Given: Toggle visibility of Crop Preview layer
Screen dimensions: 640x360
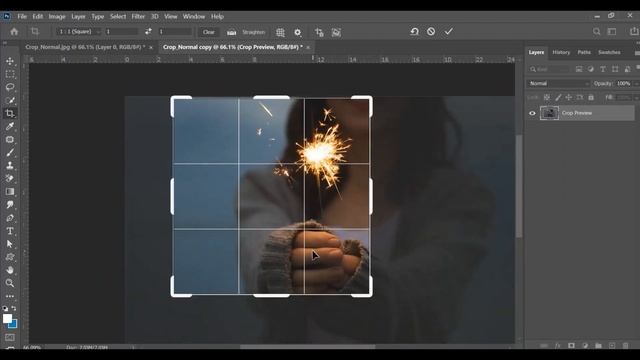Looking at the screenshot, I should (532, 113).
